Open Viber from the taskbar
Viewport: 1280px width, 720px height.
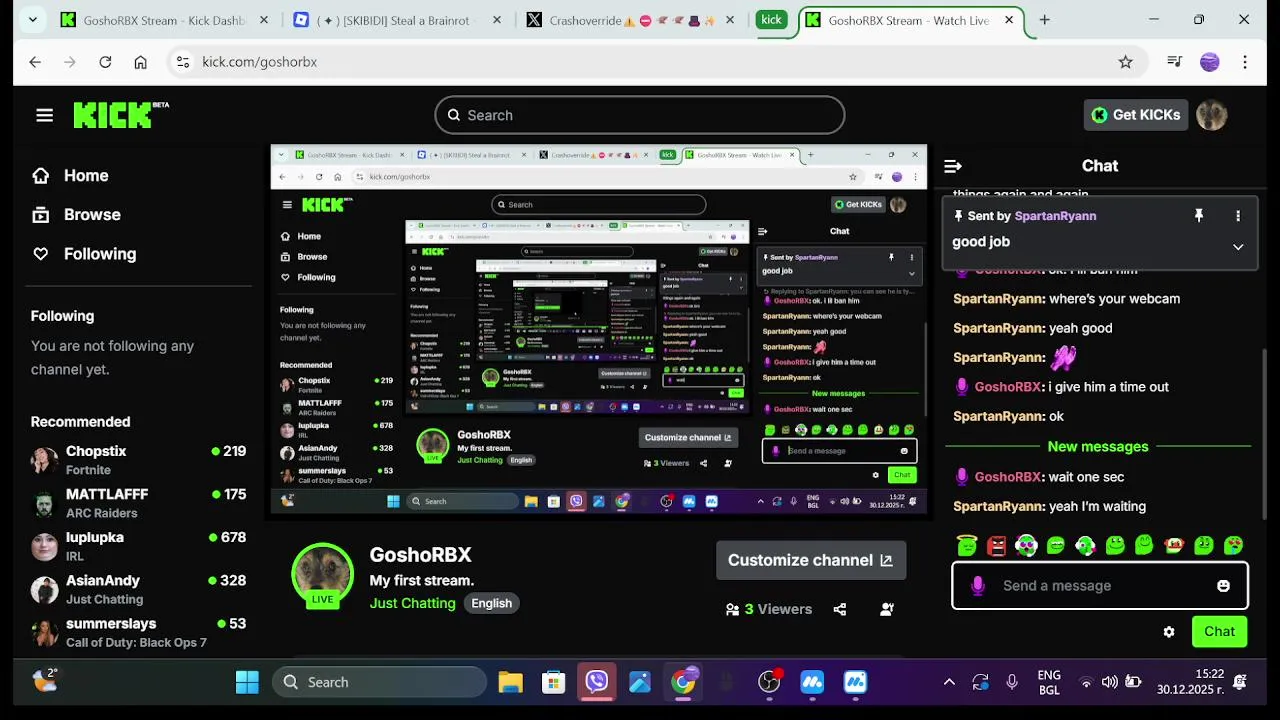597,682
